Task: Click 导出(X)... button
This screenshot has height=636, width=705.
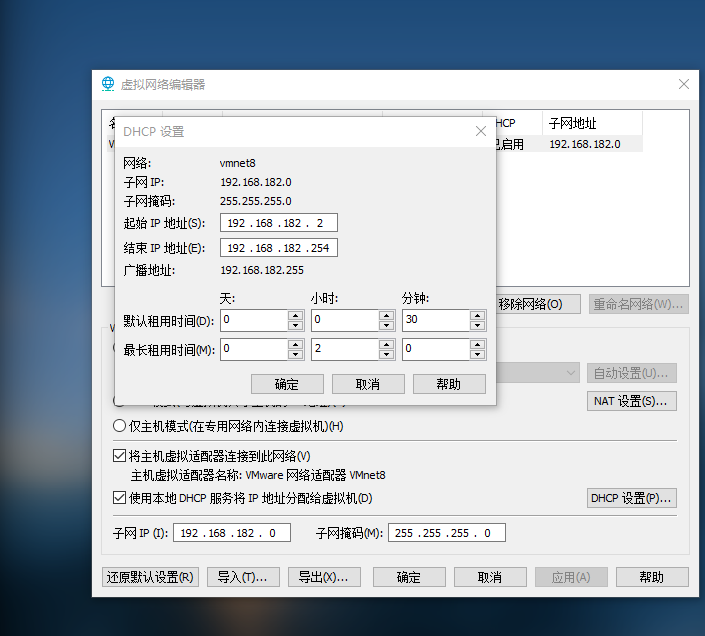Action: (x=324, y=577)
